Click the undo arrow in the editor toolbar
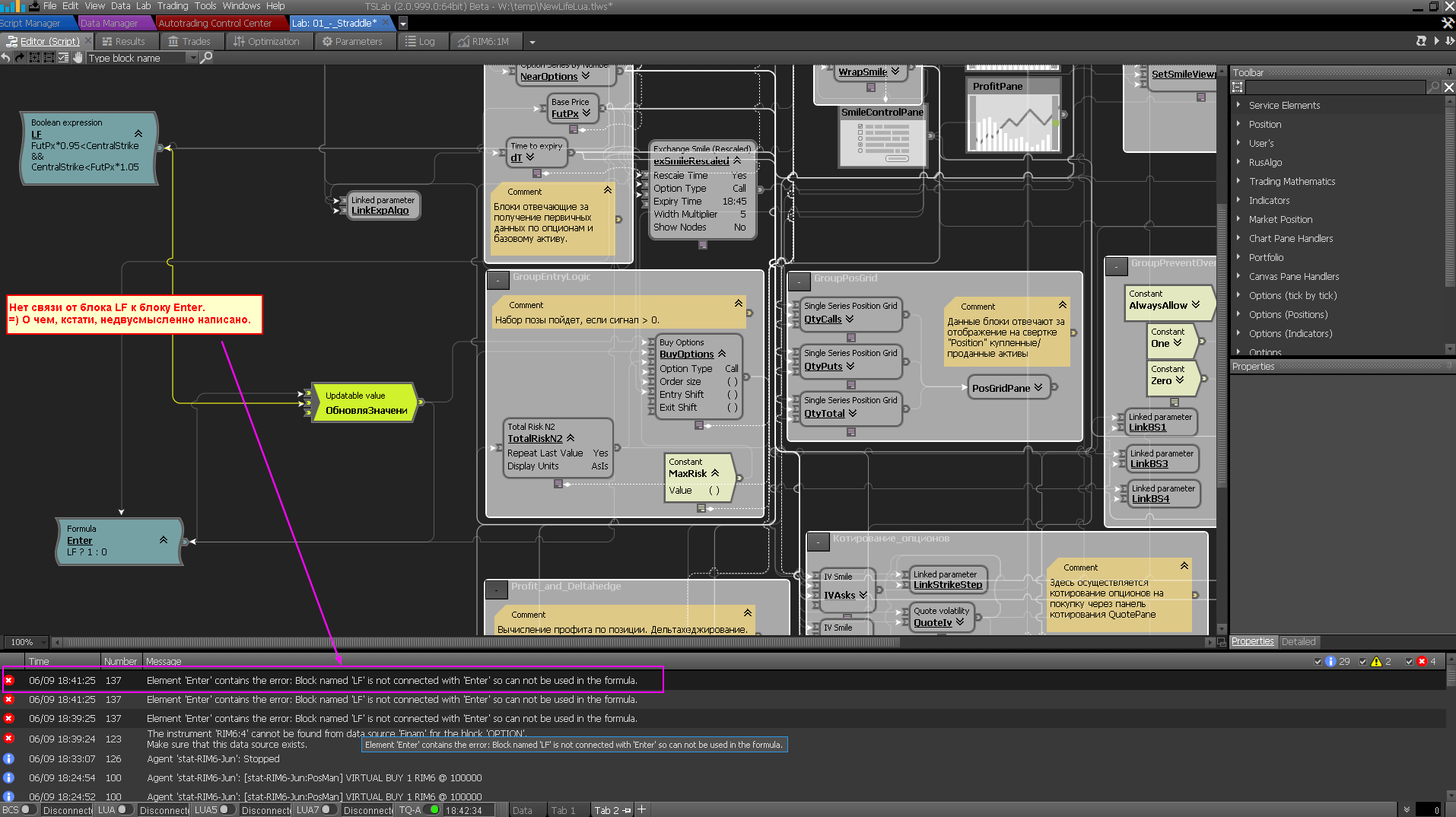 [x=6, y=58]
